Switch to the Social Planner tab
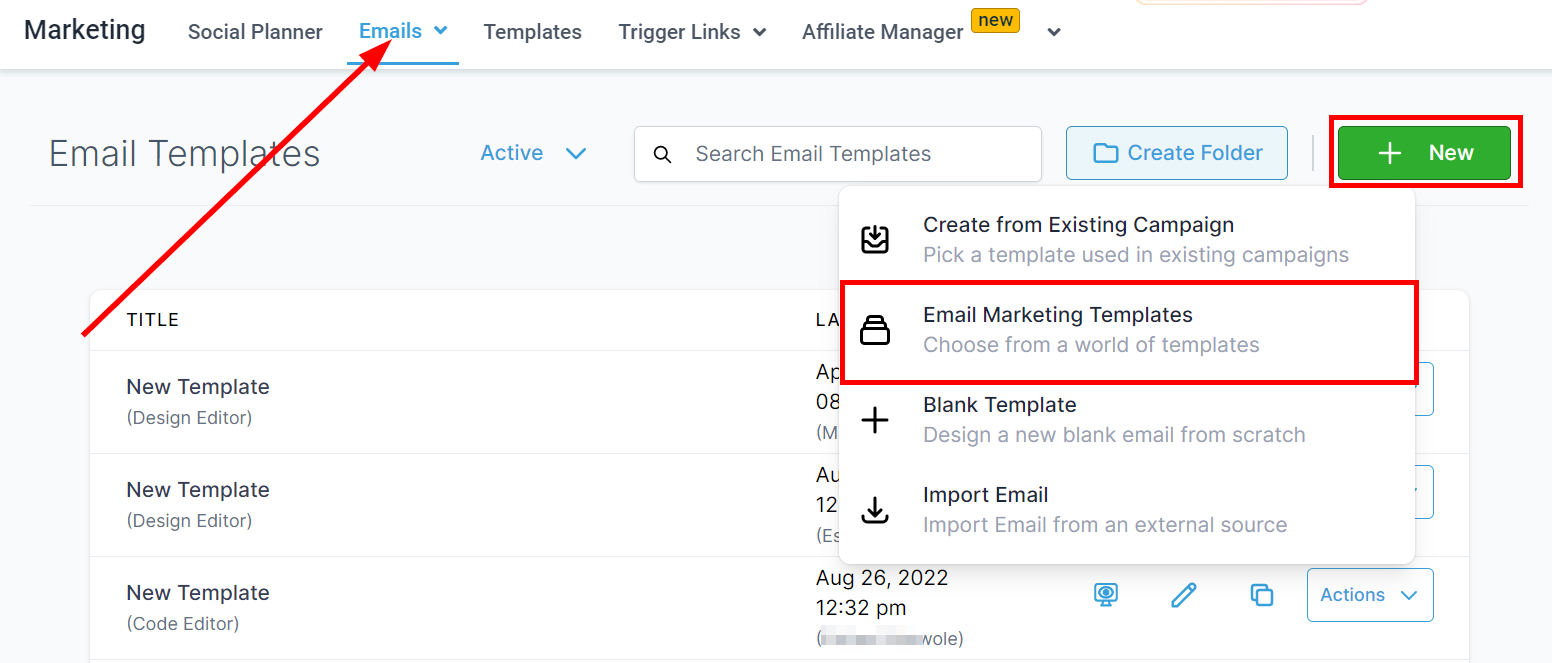Image resolution: width=1552 pixels, height=663 pixels. point(255,32)
